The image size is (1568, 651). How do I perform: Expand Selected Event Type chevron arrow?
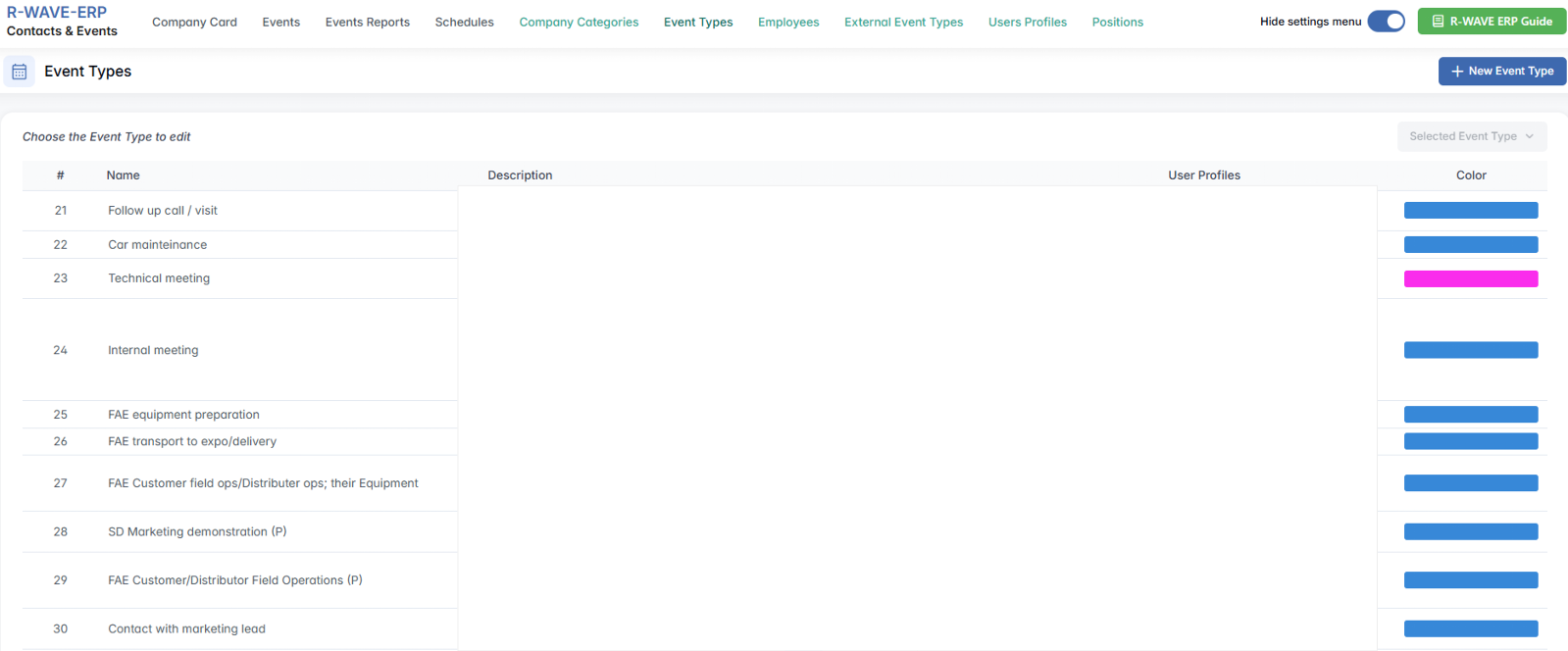[1529, 136]
